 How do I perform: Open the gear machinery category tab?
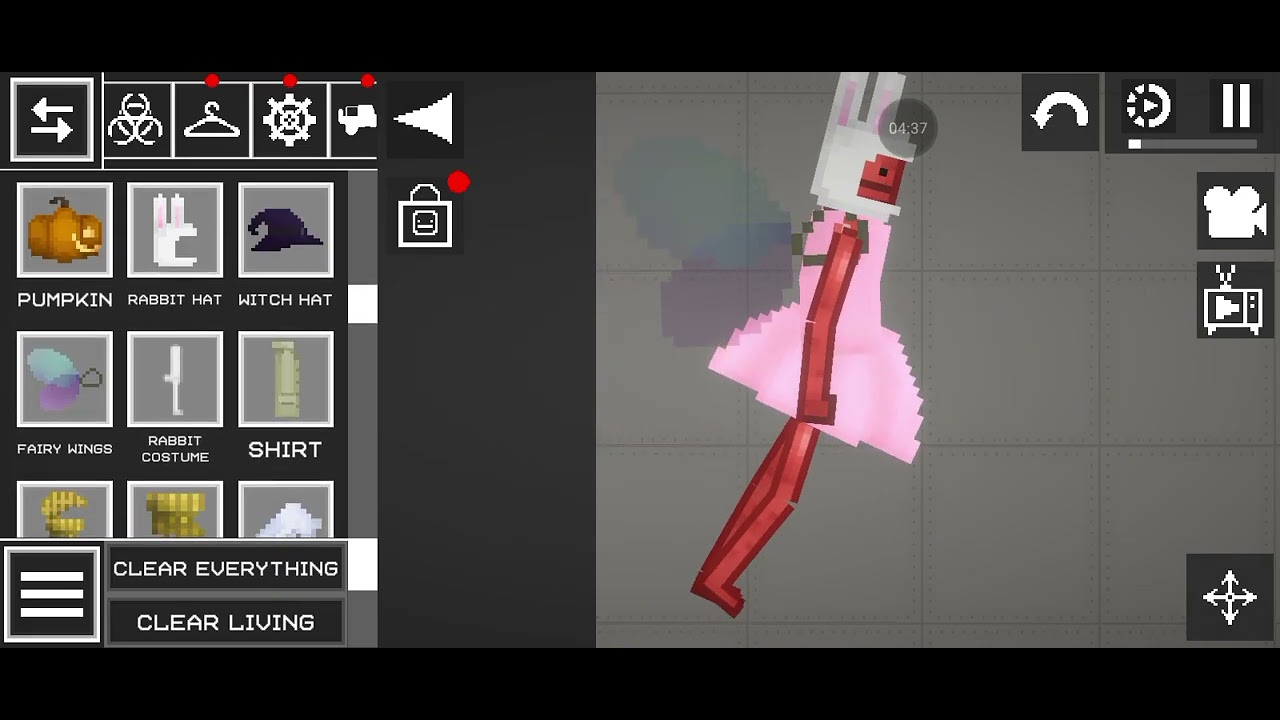click(289, 120)
